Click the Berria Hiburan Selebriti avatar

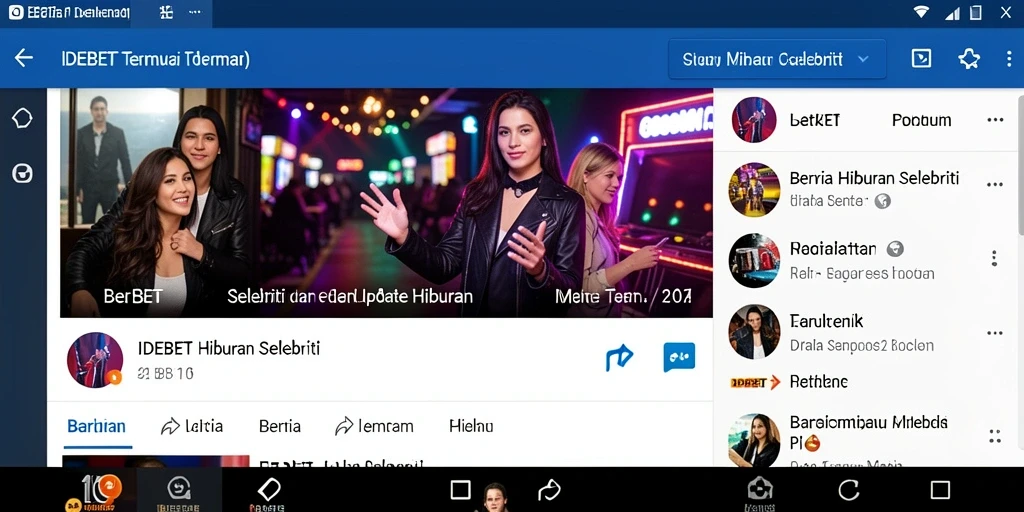[x=754, y=189]
